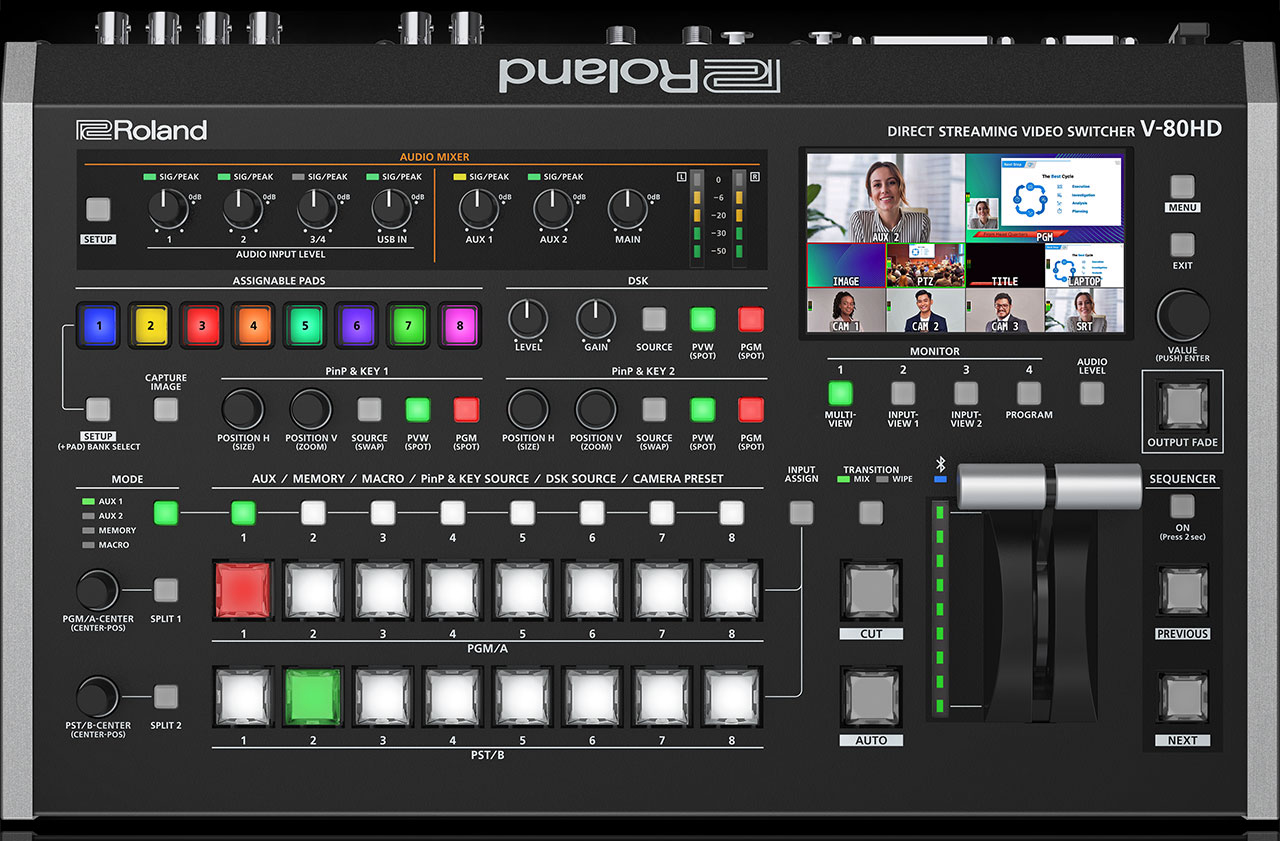Screen dimensions: 1280x841
Task: Select AUX row button 1
Action: pos(243,513)
